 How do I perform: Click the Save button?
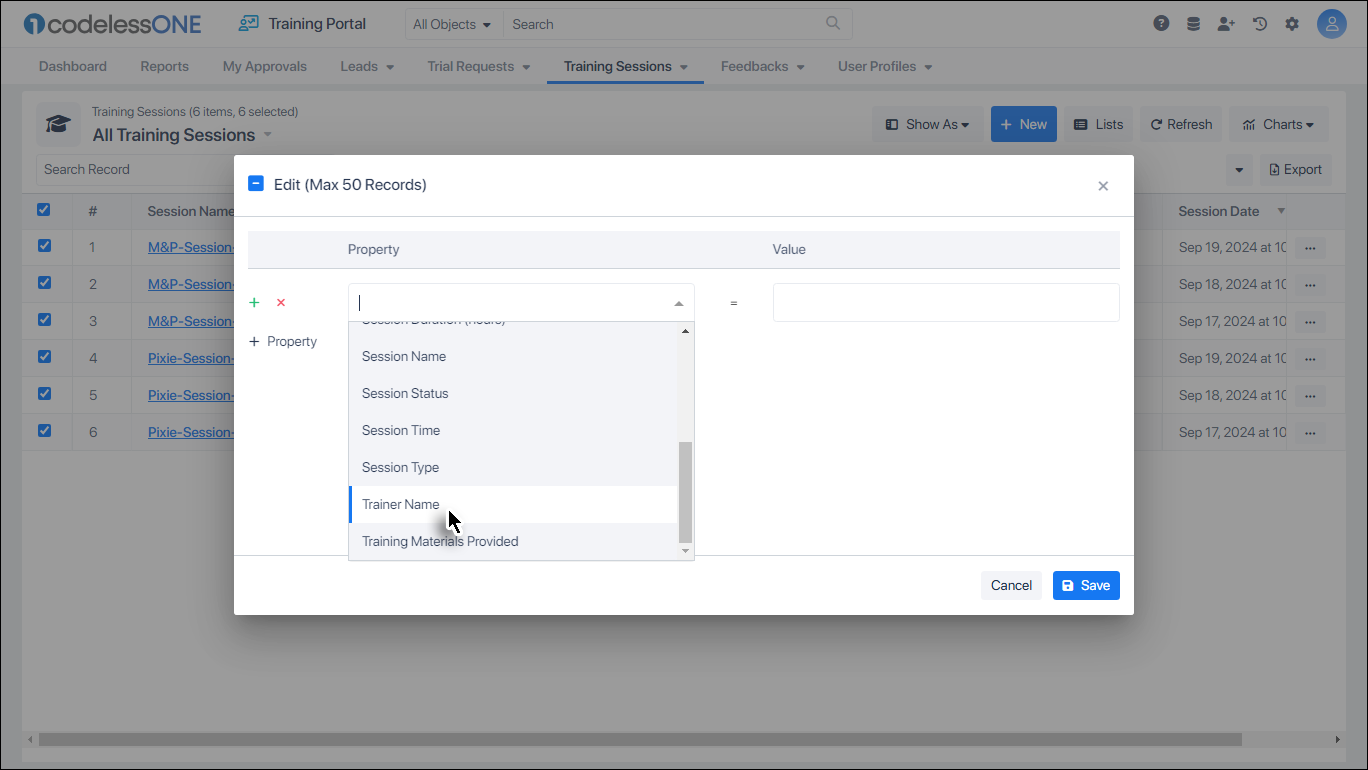click(x=1086, y=585)
